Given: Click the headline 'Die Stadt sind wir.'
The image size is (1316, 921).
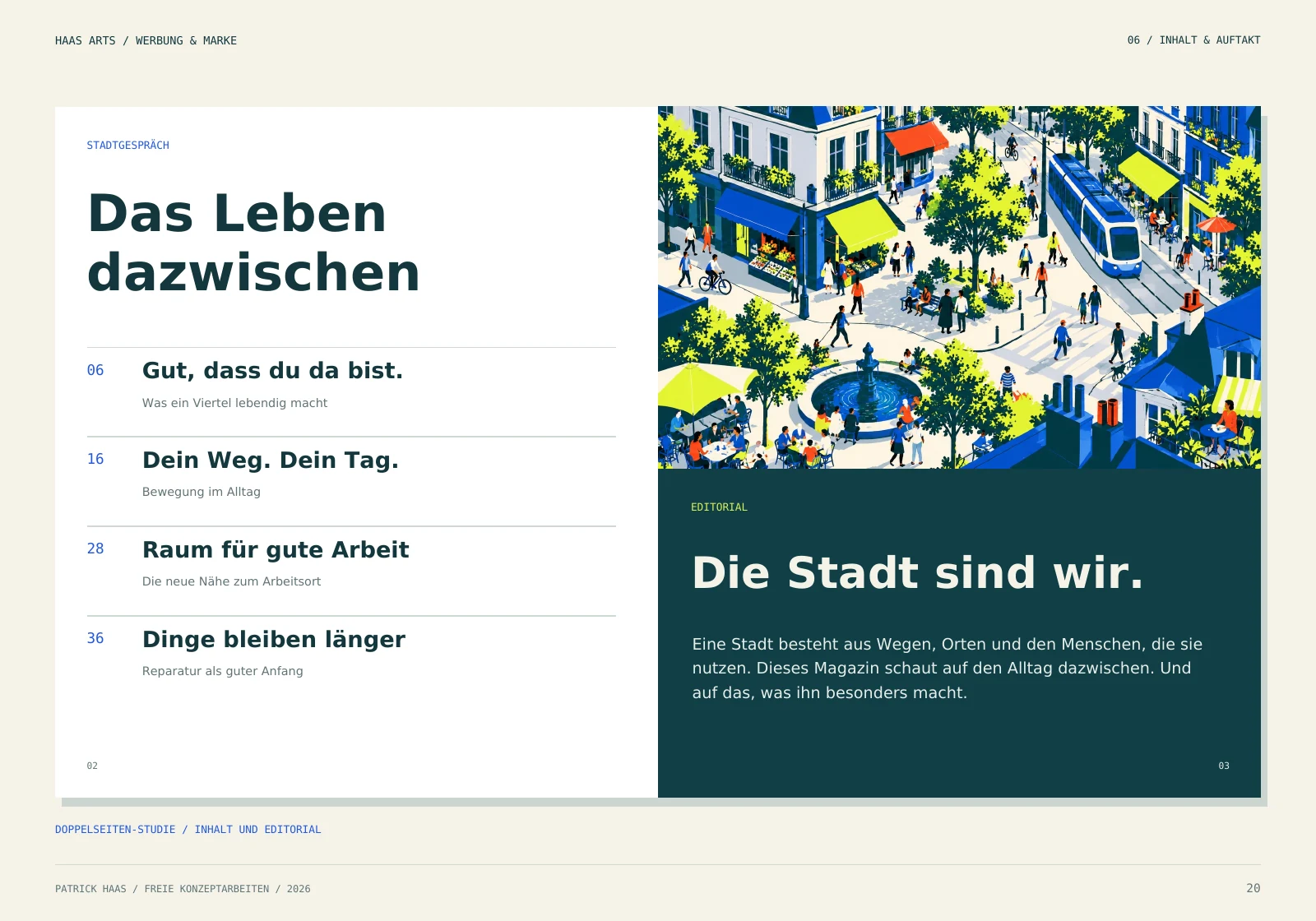Looking at the screenshot, I should (918, 572).
